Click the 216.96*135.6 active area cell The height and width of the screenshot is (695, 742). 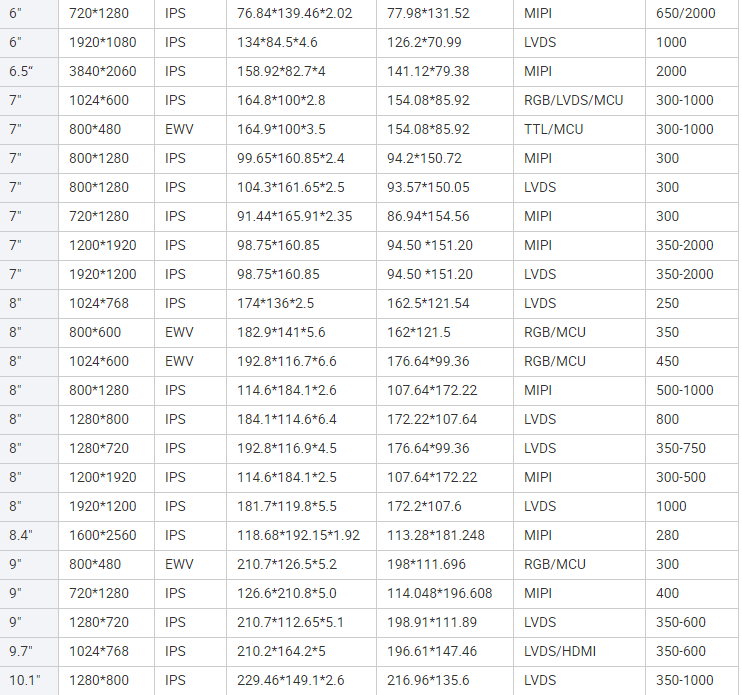[428, 680]
